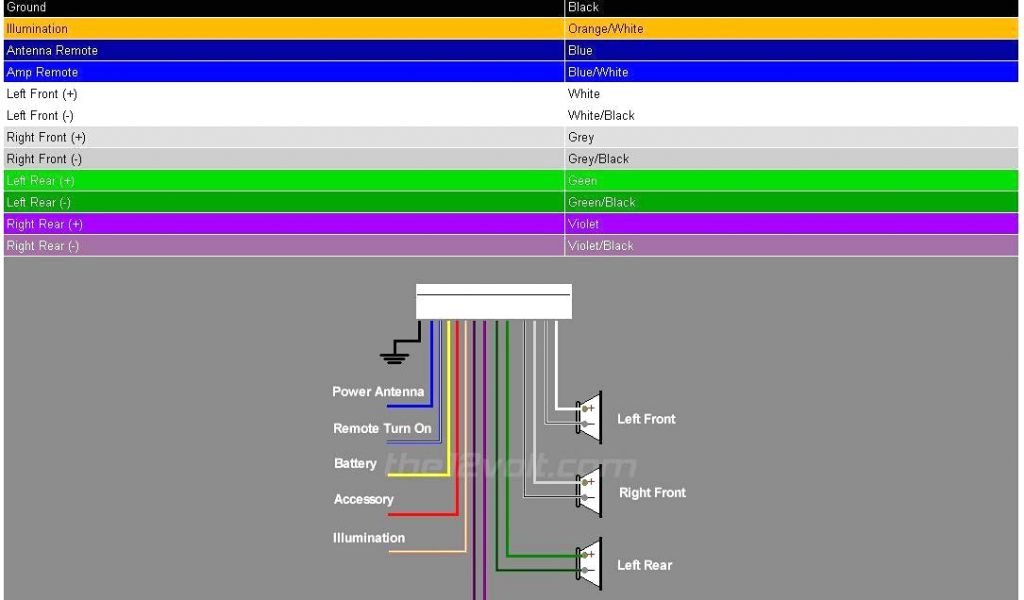
Task: Select the Left Front (+) row label
Action: click(x=42, y=94)
